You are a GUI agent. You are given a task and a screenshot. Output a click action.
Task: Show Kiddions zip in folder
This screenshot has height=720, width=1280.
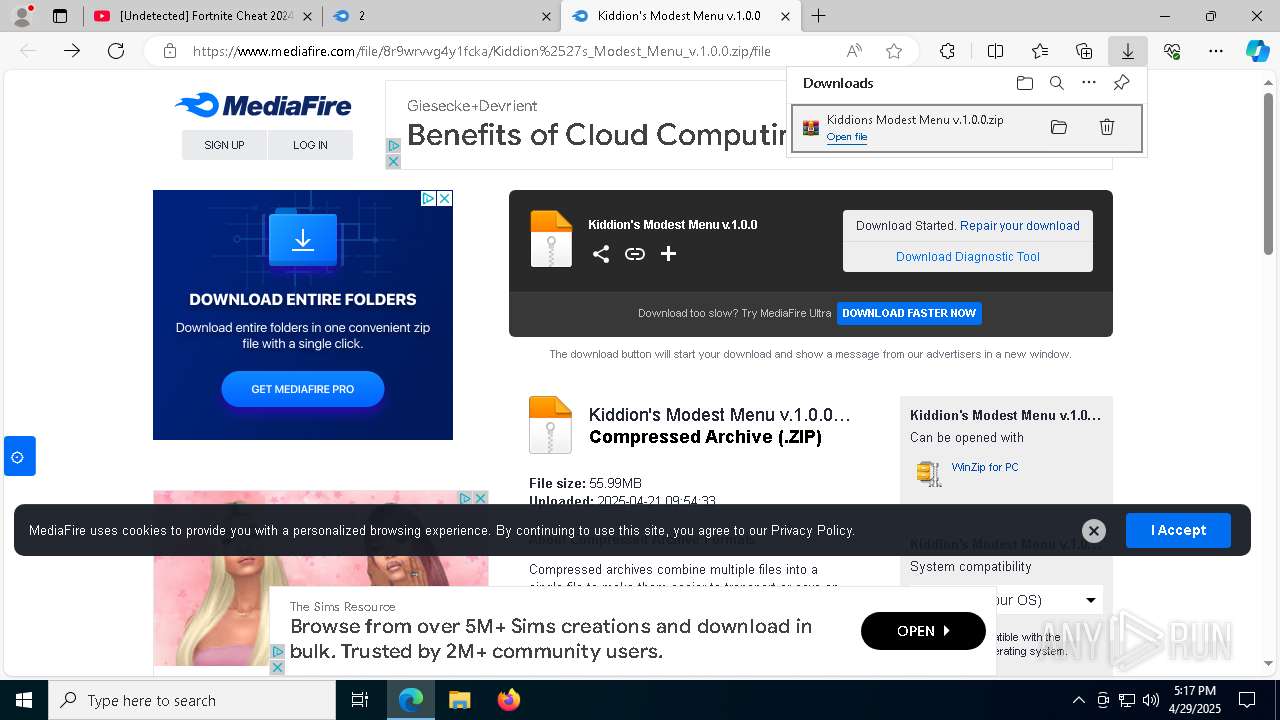tap(1059, 127)
